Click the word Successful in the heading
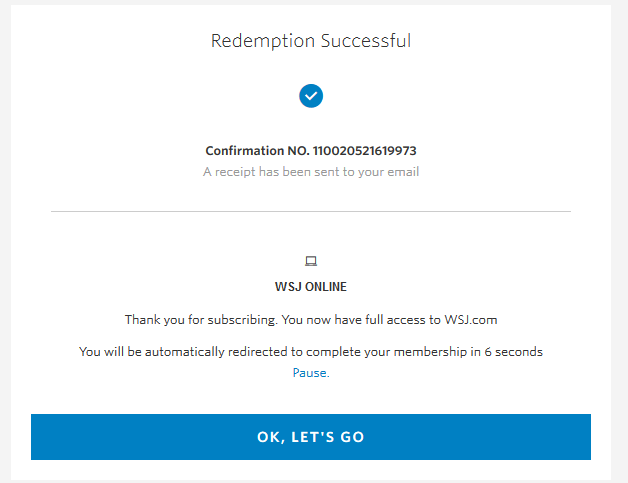Image resolution: width=628 pixels, height=483 pixels. (x=366, y=41)
